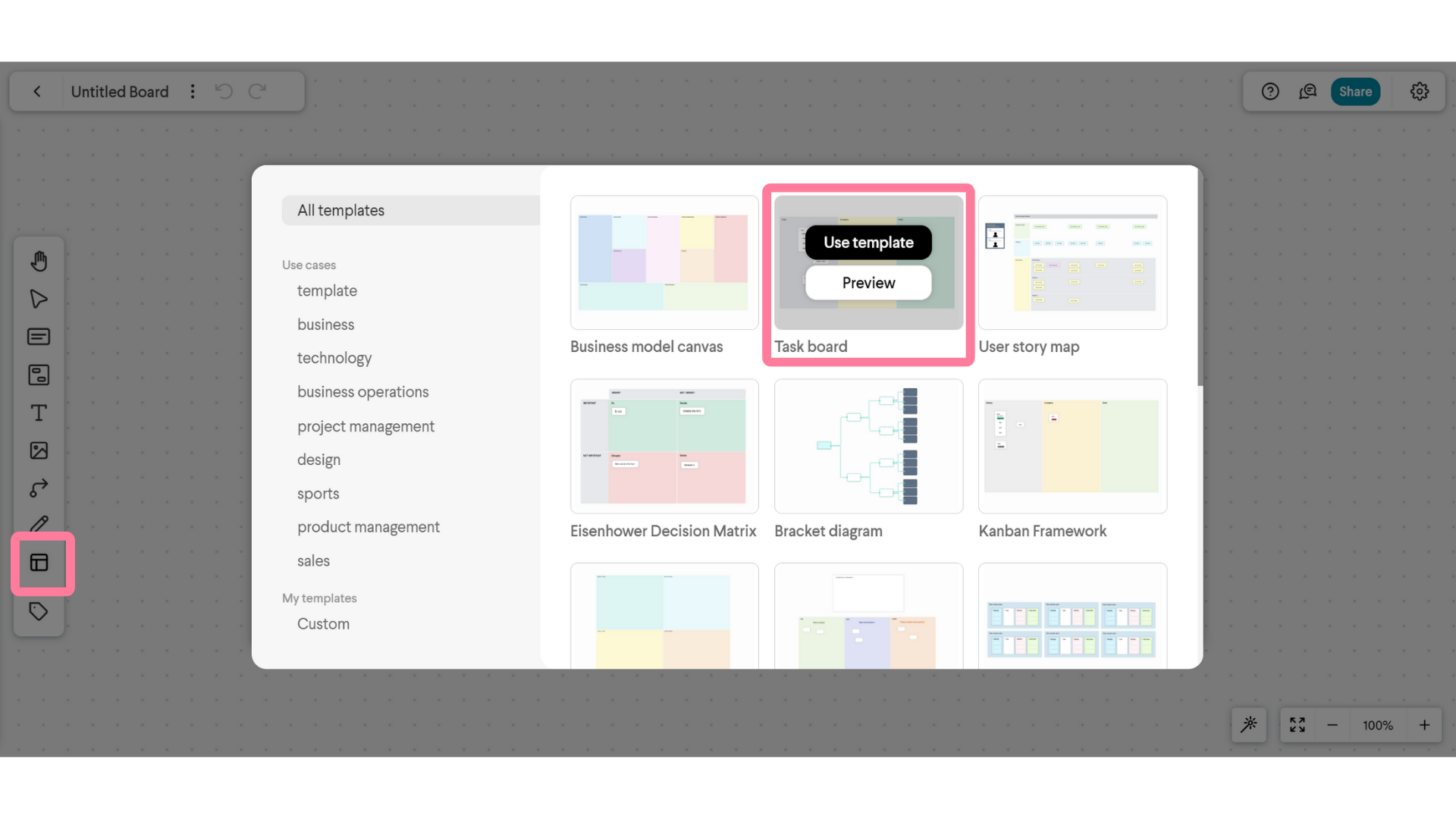Image resolution: width=1456 pixels, height=819 pixels.
Task: Open Business model canvas thumbnail
Action: (664, 262)
